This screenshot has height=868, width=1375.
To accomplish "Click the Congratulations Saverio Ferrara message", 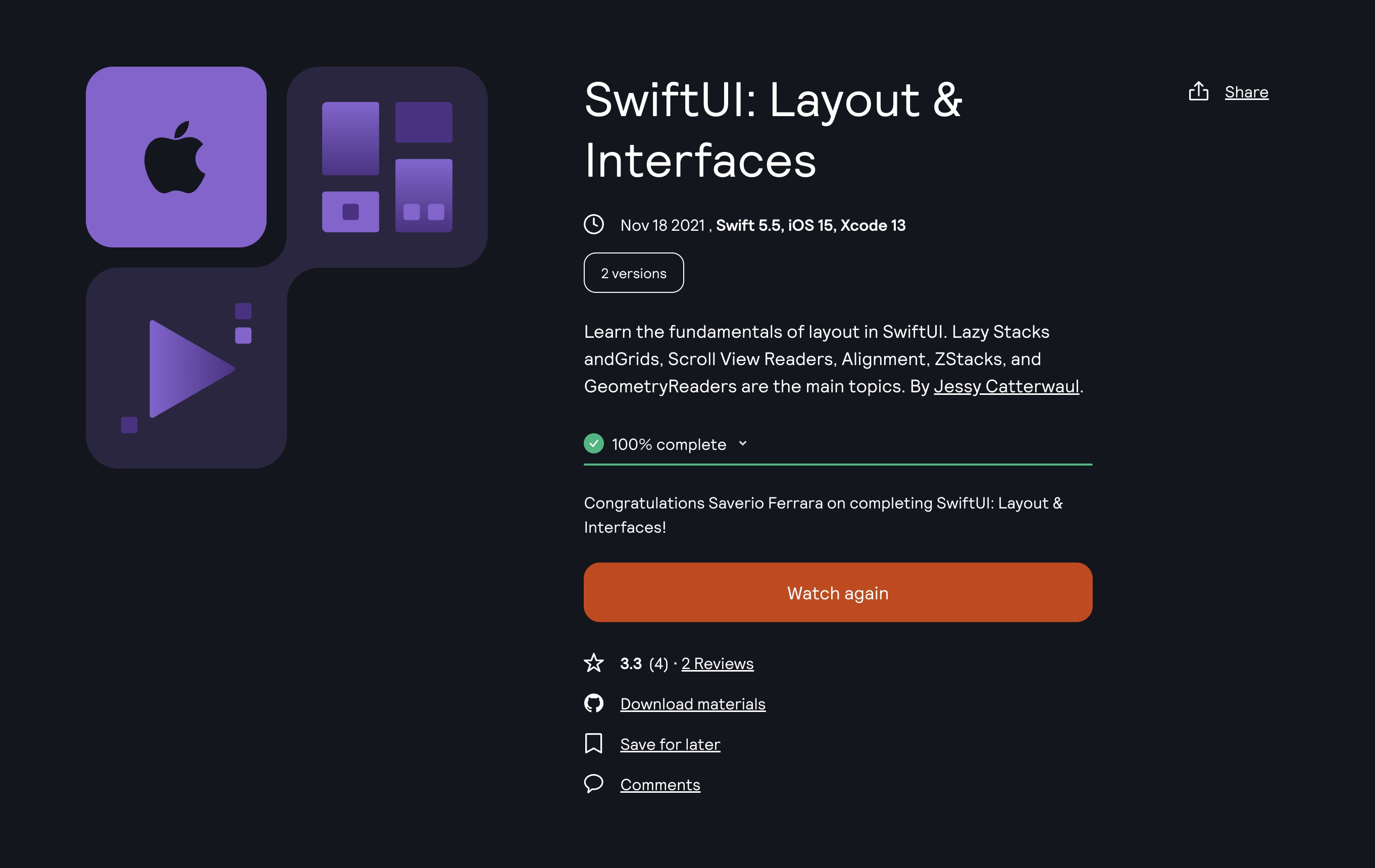I will click(823, 515).
